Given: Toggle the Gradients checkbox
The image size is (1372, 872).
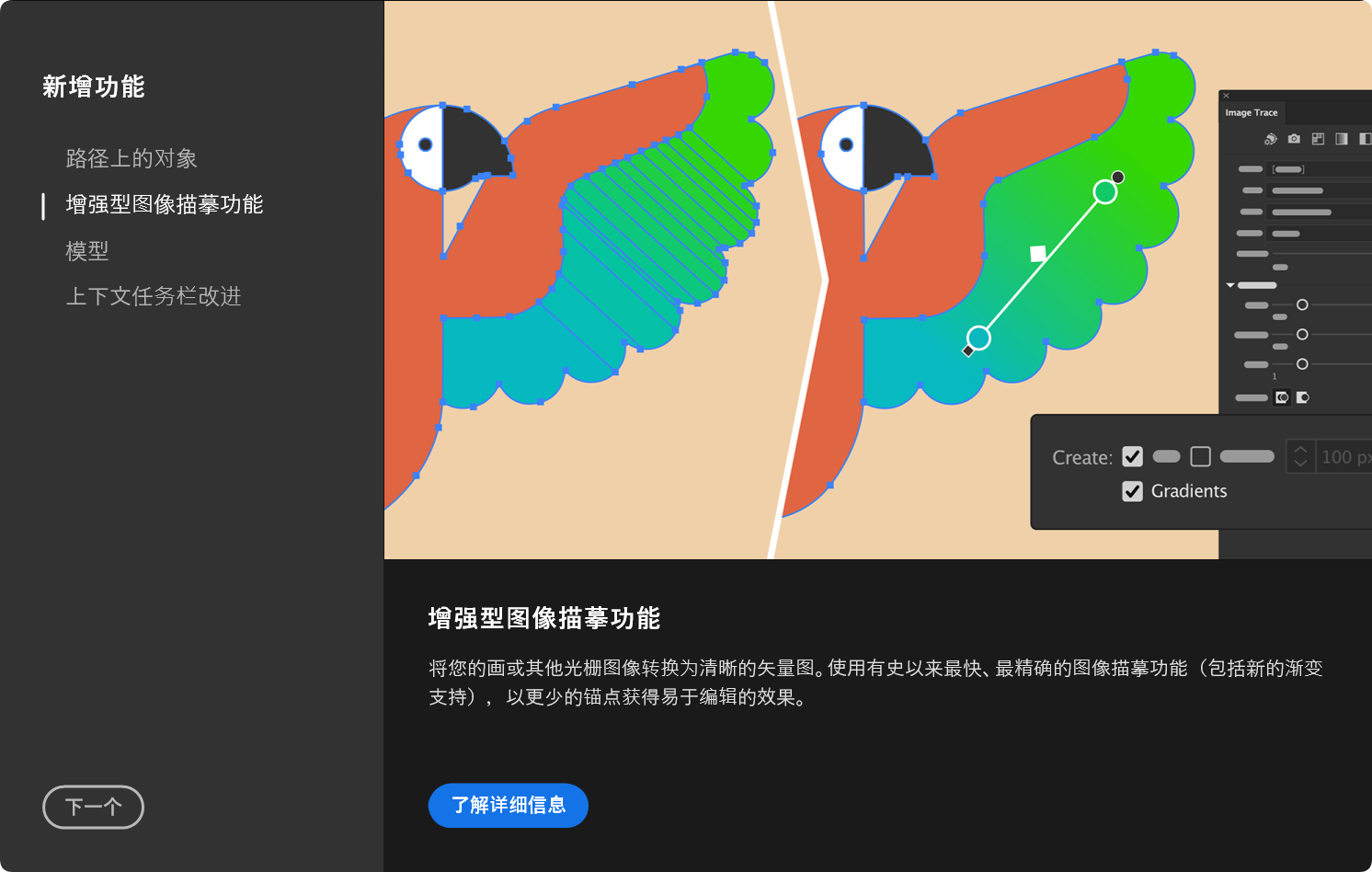Looking at the screenshot, I should tap(1133, 491).
